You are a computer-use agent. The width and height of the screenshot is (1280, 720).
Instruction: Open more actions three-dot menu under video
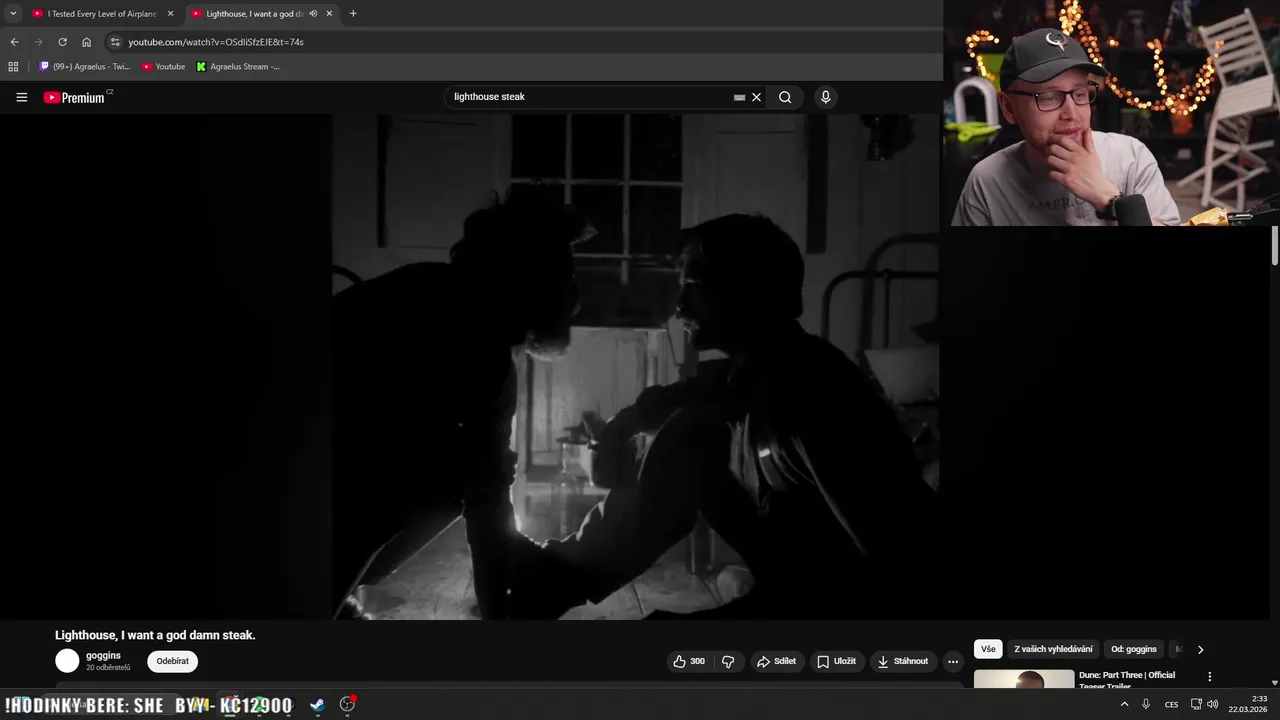(953, 661)
